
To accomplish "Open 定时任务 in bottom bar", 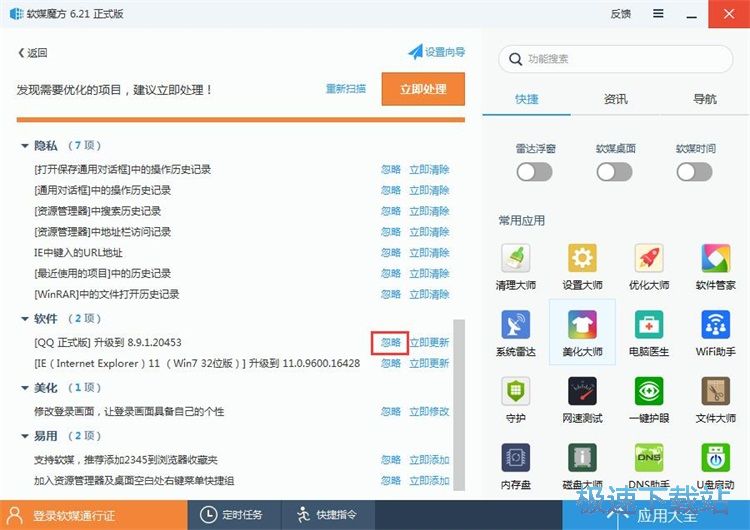I will pyautogui.click(x=234, y=515).
